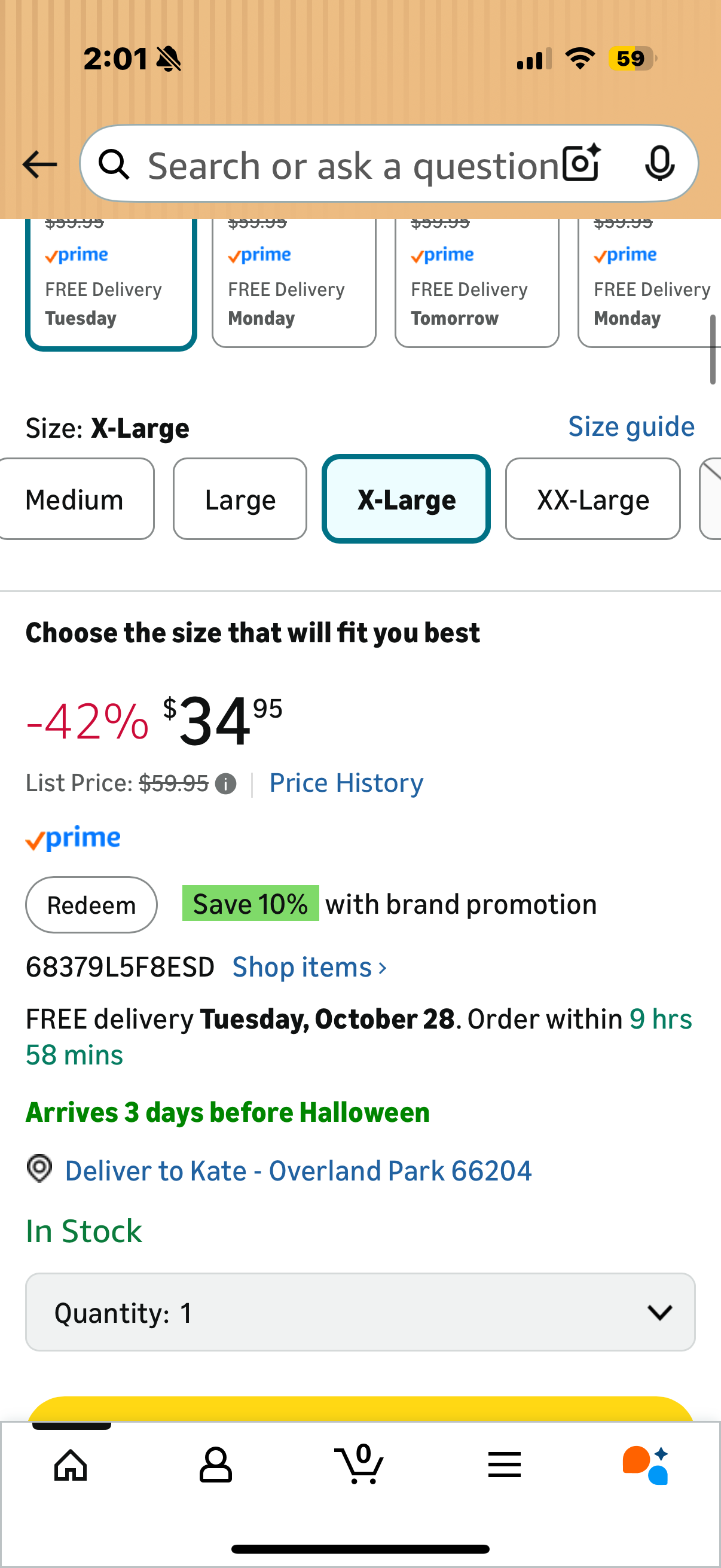
Task: Open your account profile icon
Action: [215, 1465]
